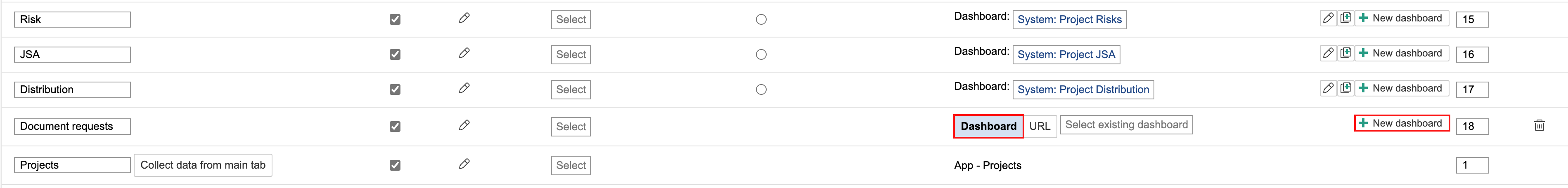Click the Document requests name field

[x=72, y=127]
